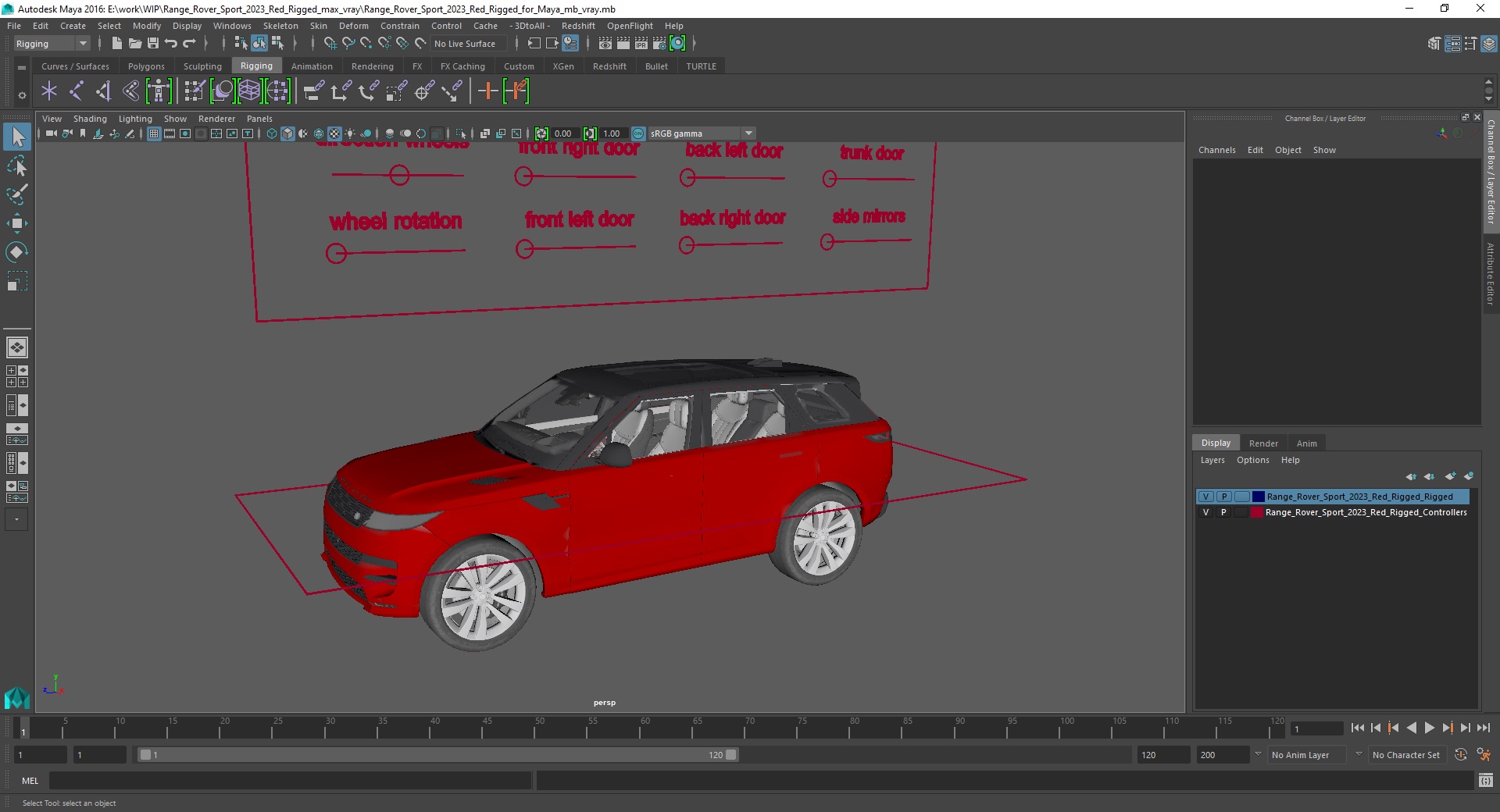Create a lattice deformer from shelf
This screenshot has width=1500, height=812.
249,91
